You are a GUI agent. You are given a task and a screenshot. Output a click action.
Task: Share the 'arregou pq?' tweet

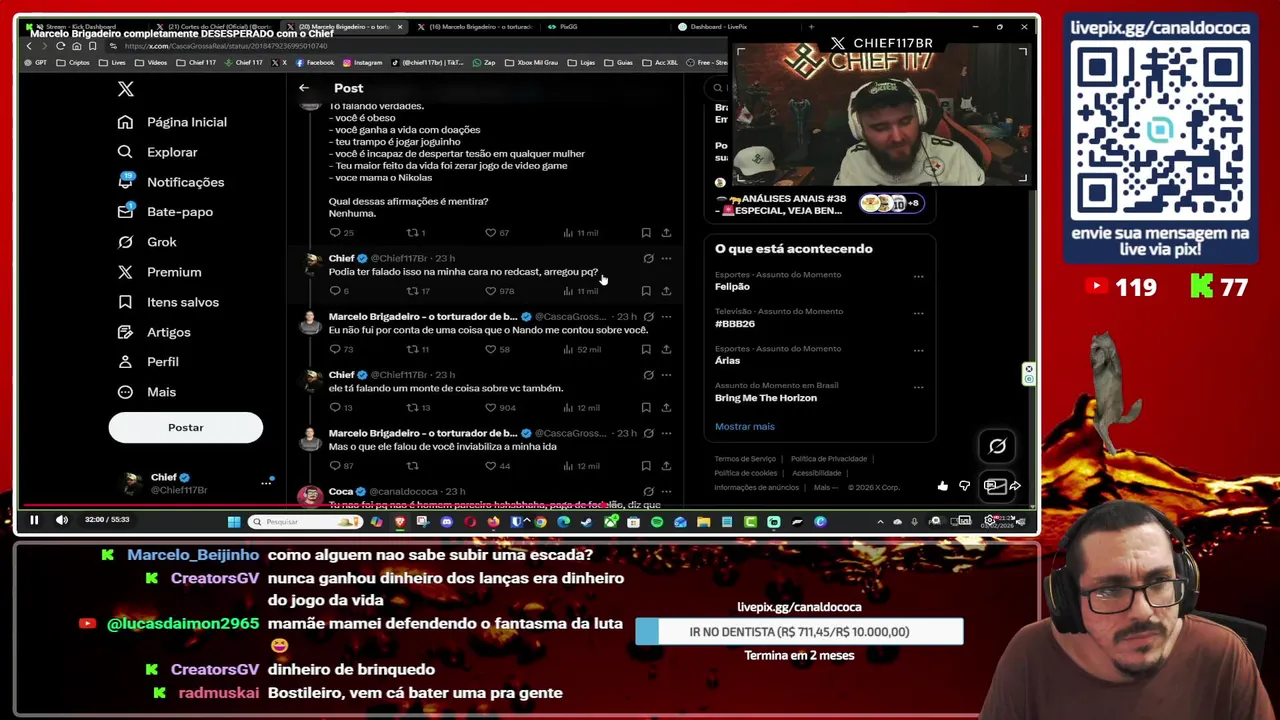click(x=666, y=291)
